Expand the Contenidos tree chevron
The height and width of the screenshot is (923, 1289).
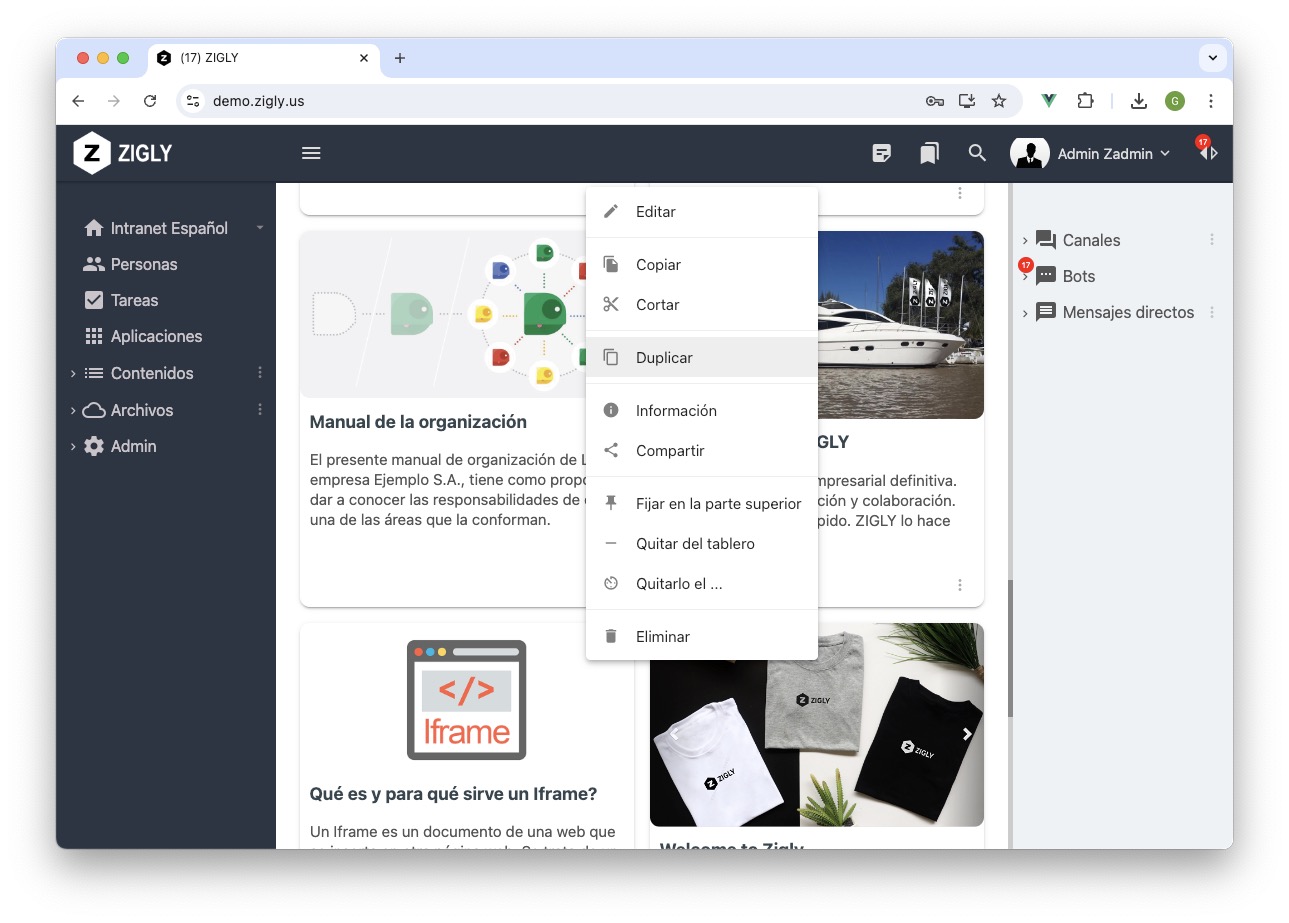click(x=73, y=373)
